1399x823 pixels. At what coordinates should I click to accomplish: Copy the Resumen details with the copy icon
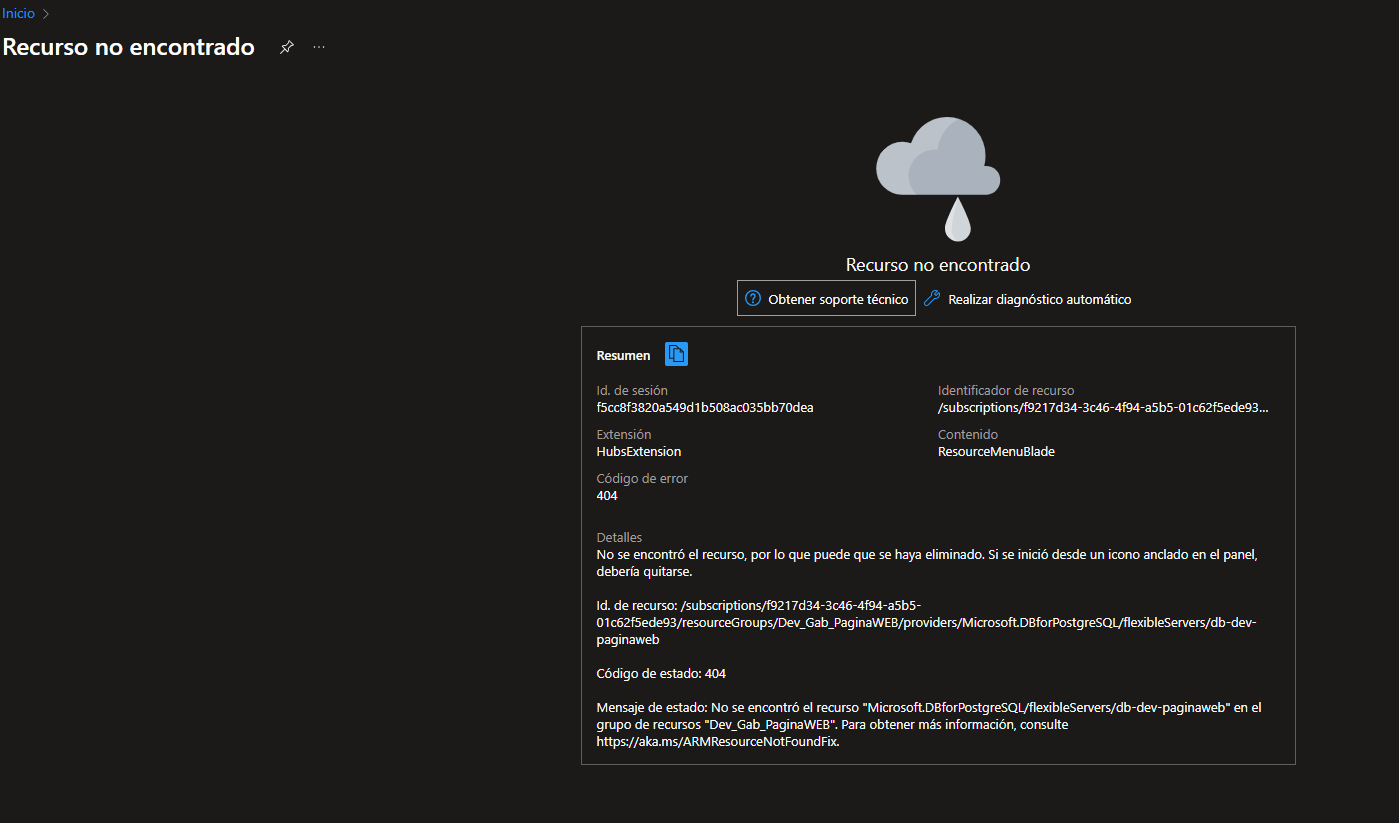(x=677, y=354)
